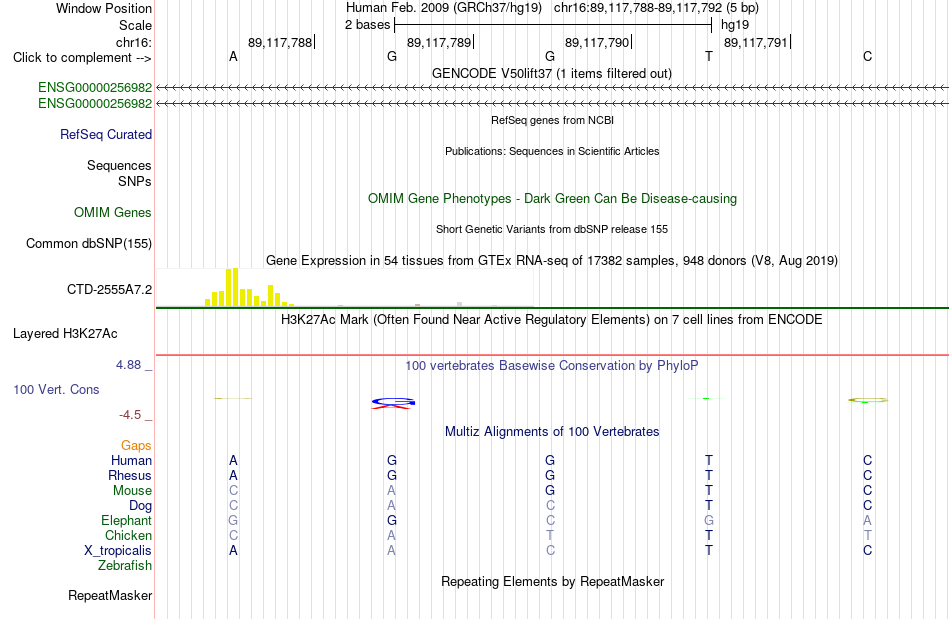Click the Gaps row label

136,445
